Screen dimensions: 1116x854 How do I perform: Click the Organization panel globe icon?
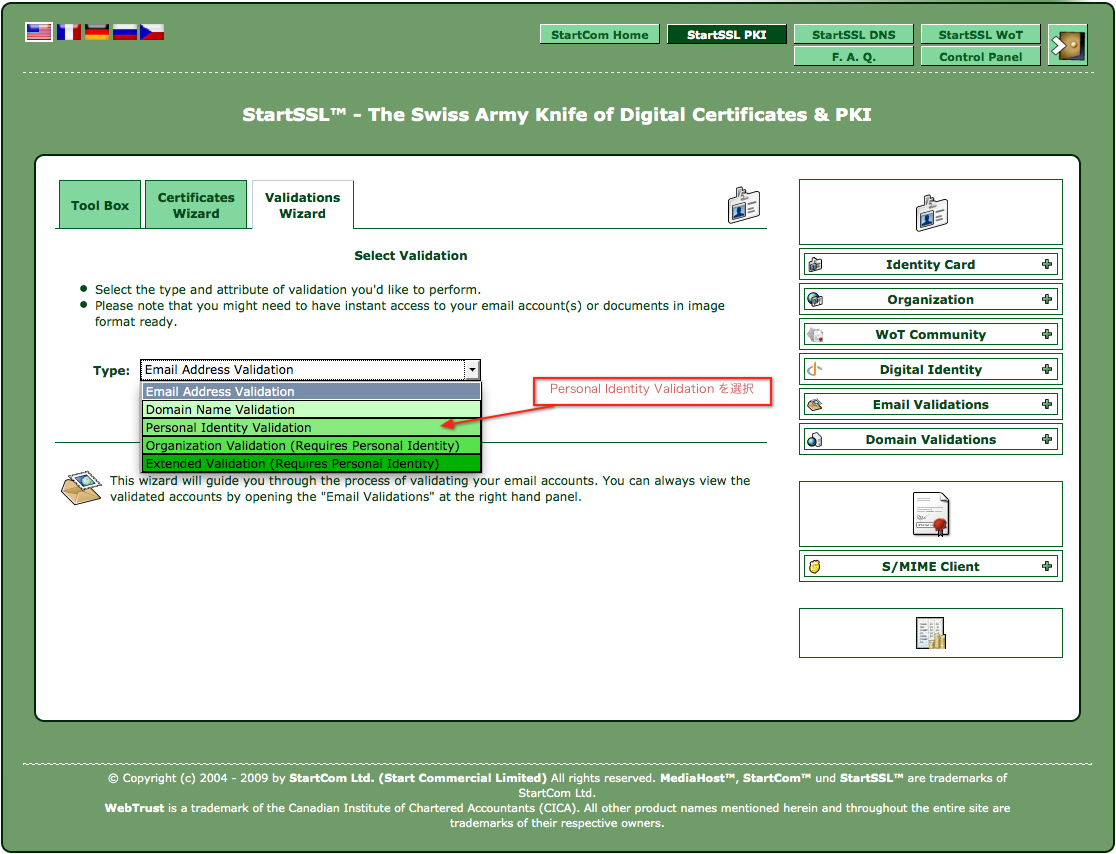click(x=815, y=300)
